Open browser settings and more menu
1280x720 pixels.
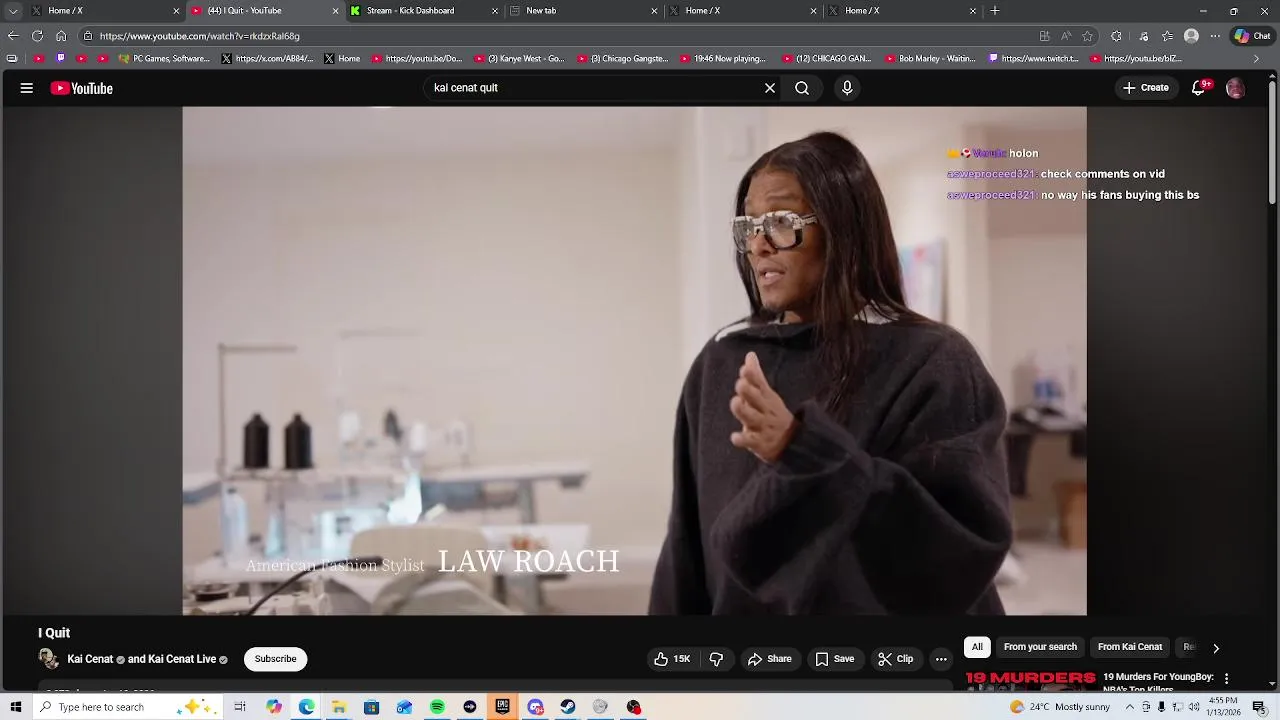[1215, 36]
